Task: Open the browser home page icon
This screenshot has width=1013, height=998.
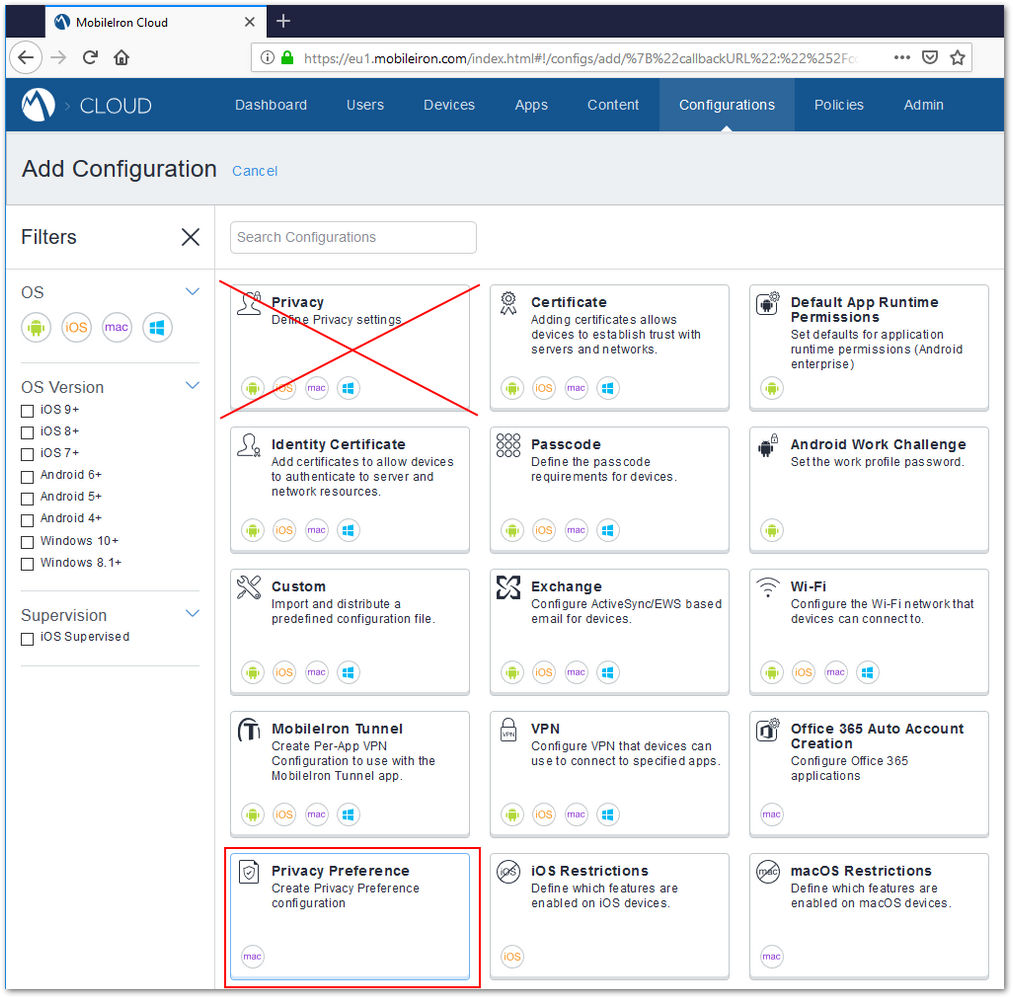Action: (x=121, y=57)
